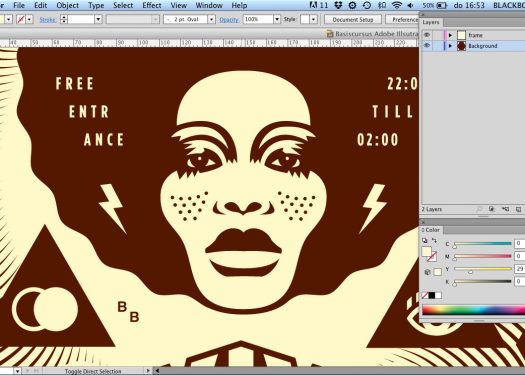
Task: Open the graphic Style dropdown
Action: tap(313, 19)
